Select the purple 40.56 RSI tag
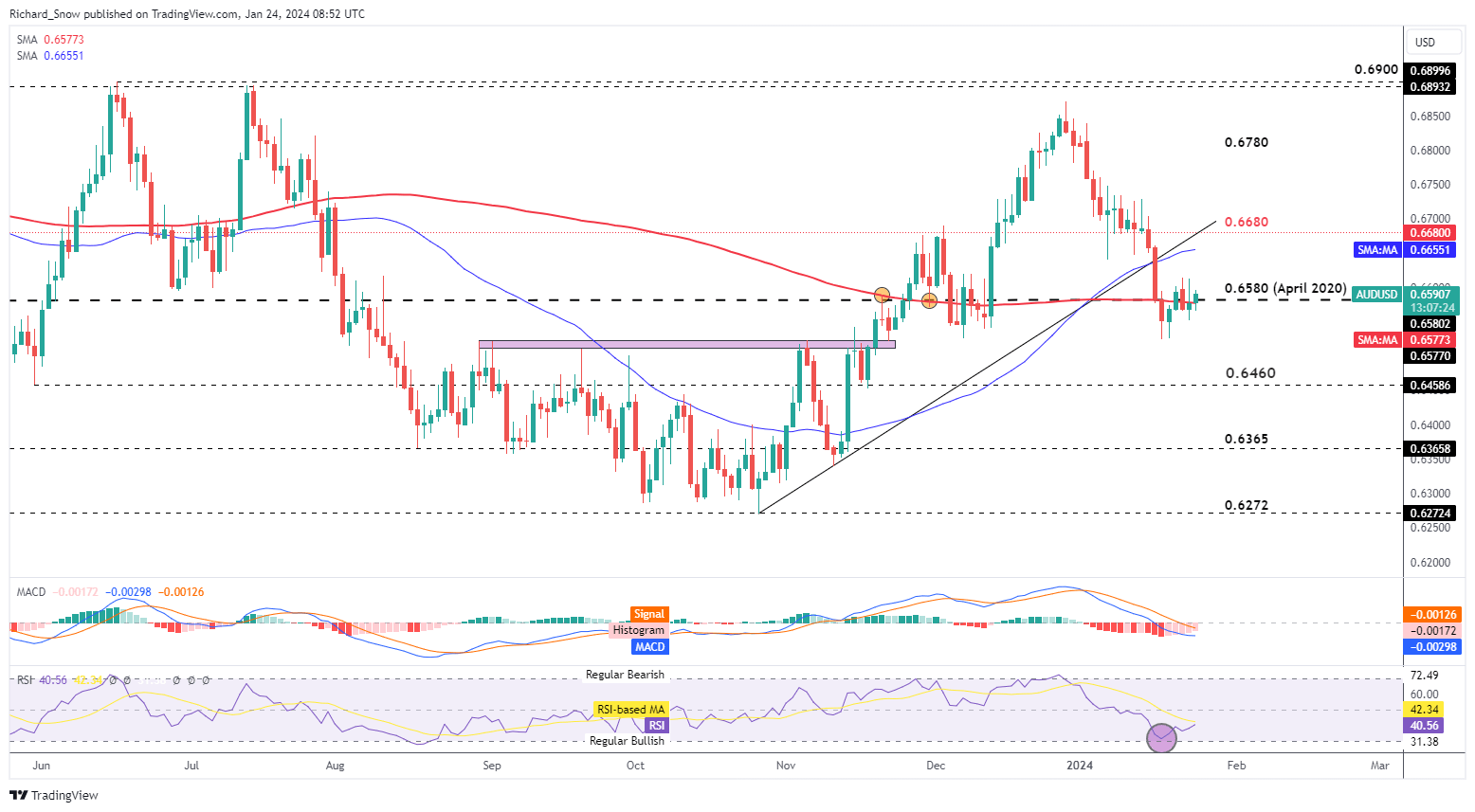 pyautogui.click(x=1425, y=726)
